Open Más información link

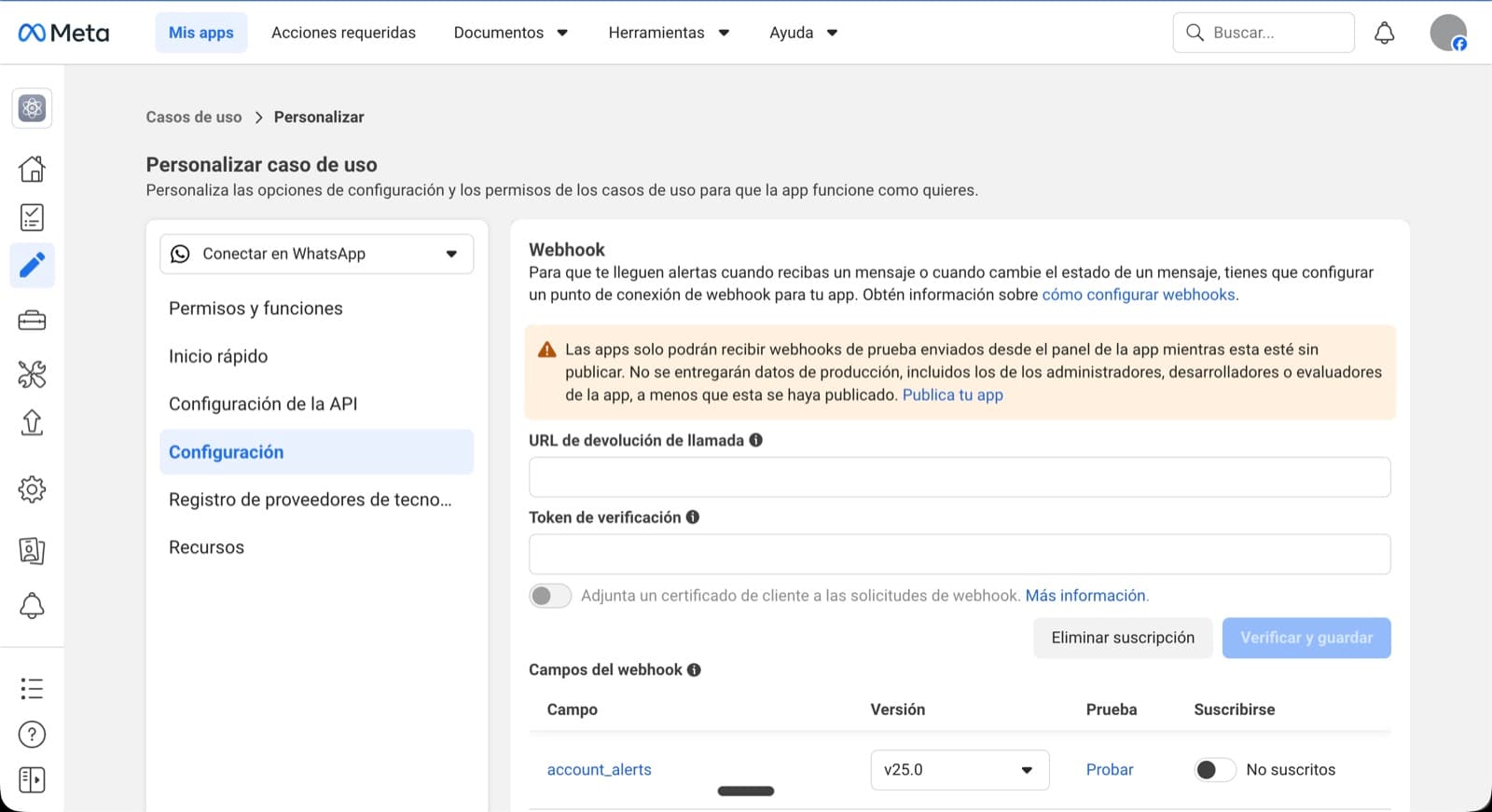point(1085,596)
